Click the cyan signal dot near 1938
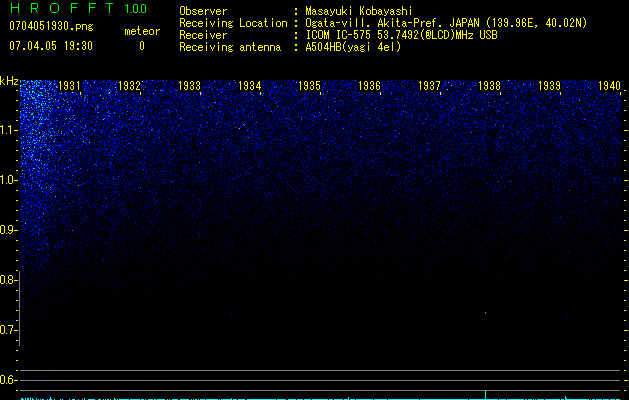Viewport: 629px width, 400px height. point(485,313)
